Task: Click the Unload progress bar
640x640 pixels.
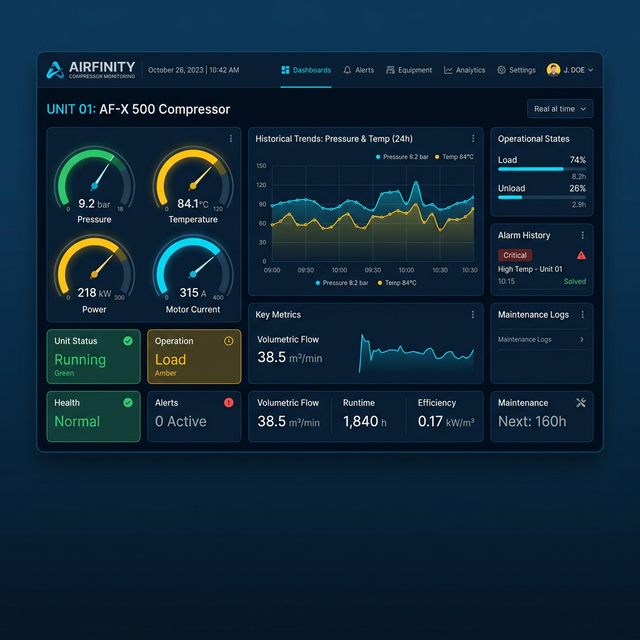Action: coord(542,198)
